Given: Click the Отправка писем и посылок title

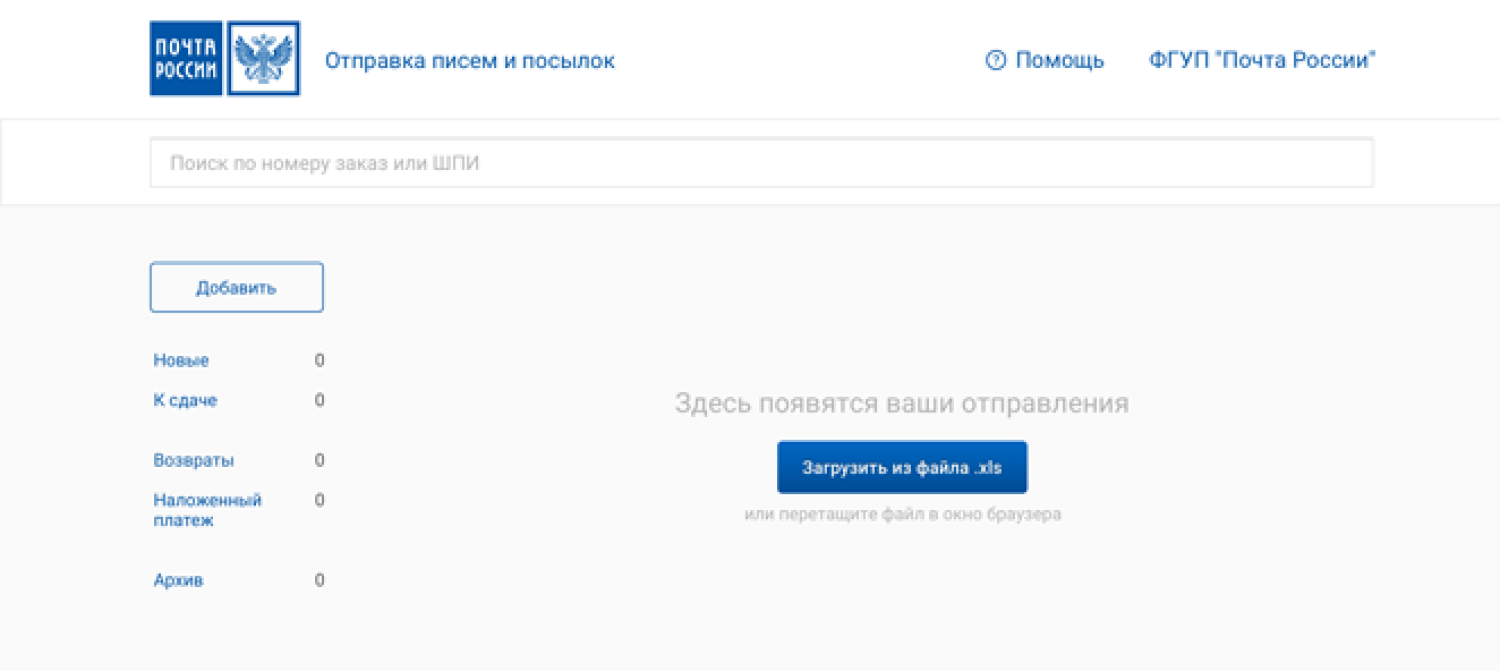Looking at the screenshot, I should 469,61.
